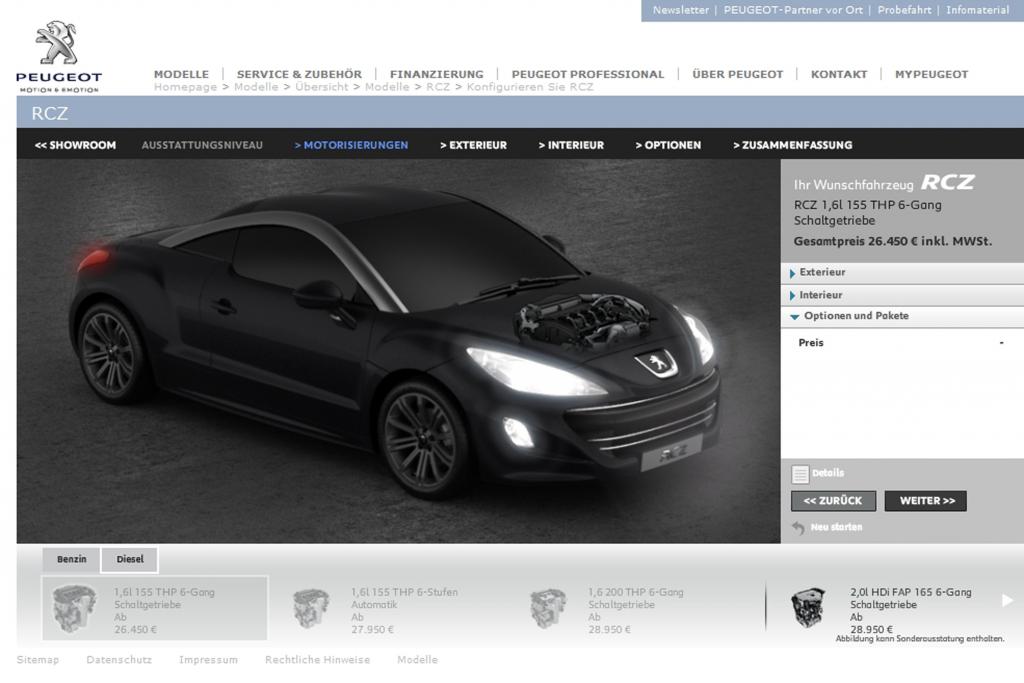Click the Neu starten link
This screenshot has width=1024, height=683.
[x=837, y=527]
